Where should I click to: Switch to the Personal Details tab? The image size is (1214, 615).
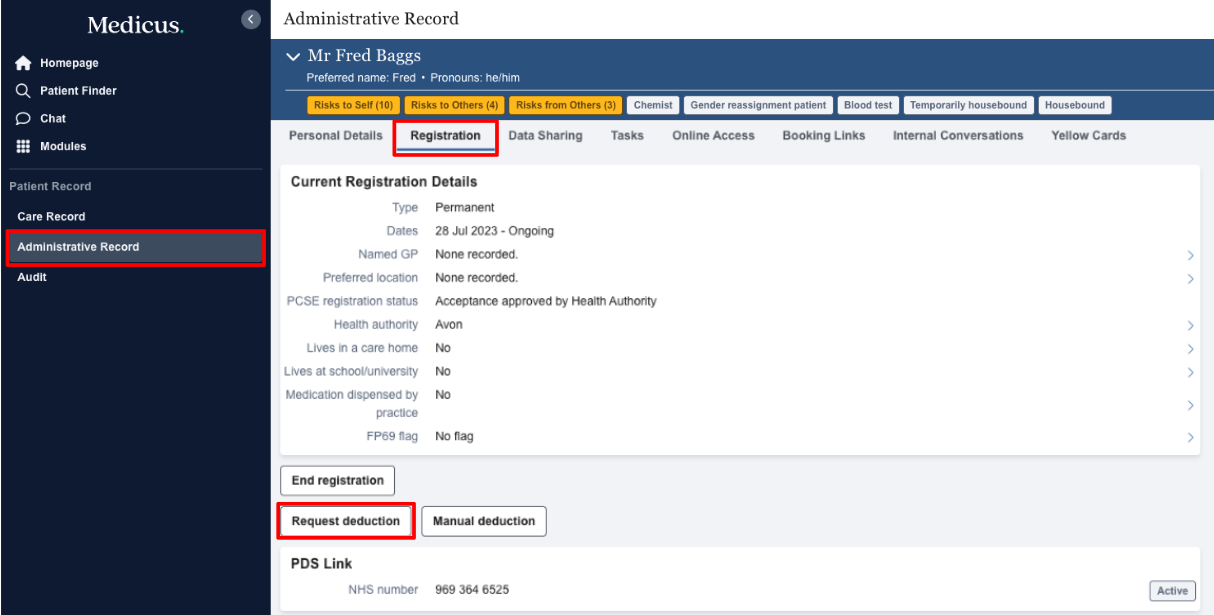(x=335, y=136)
